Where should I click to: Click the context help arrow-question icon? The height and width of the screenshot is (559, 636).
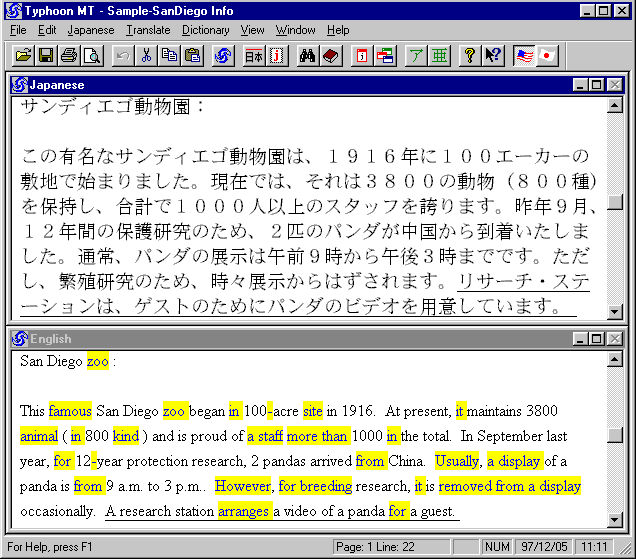pos(493,55)
